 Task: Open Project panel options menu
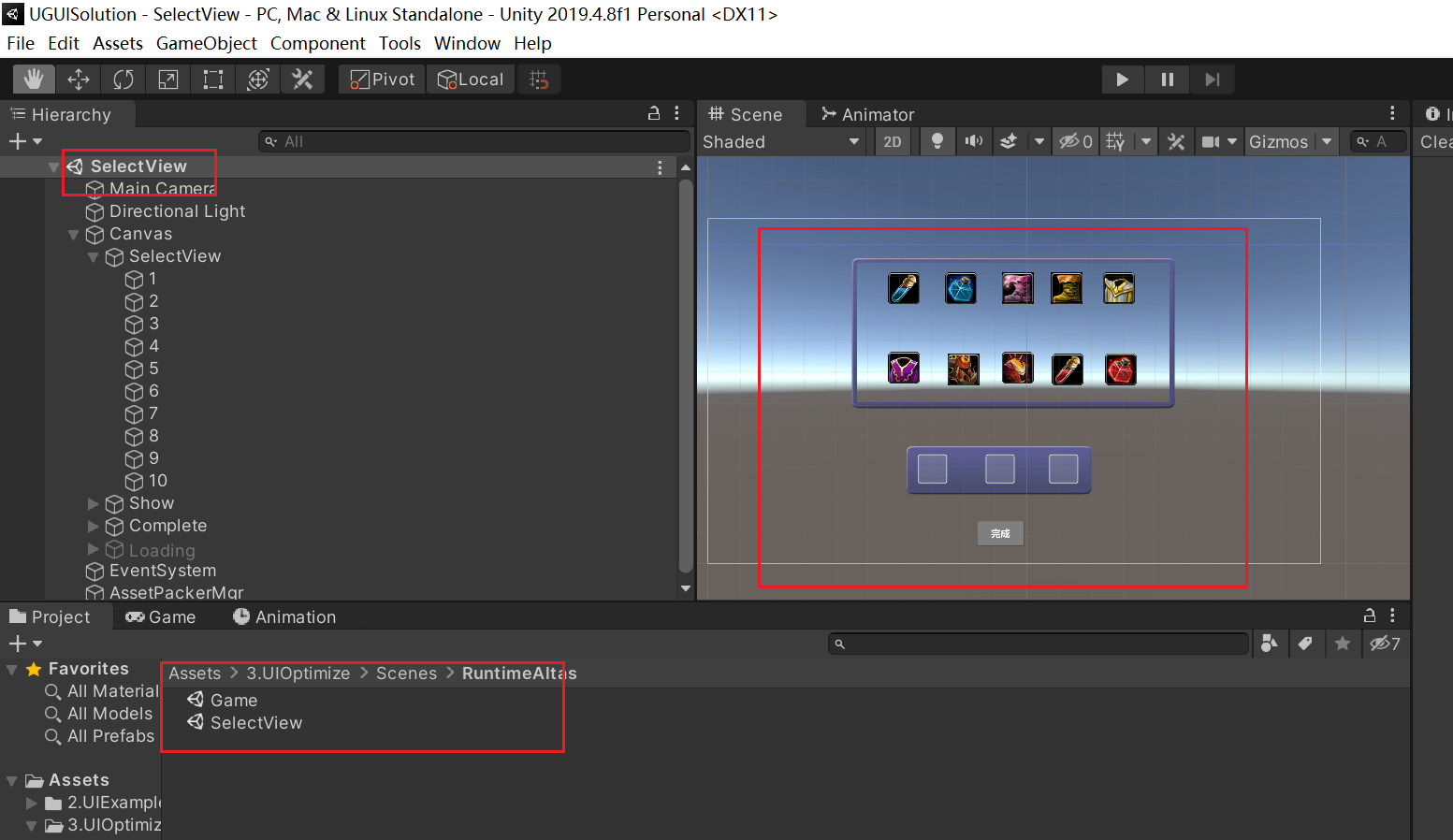pyautogui.click(x=1392, y=616)
